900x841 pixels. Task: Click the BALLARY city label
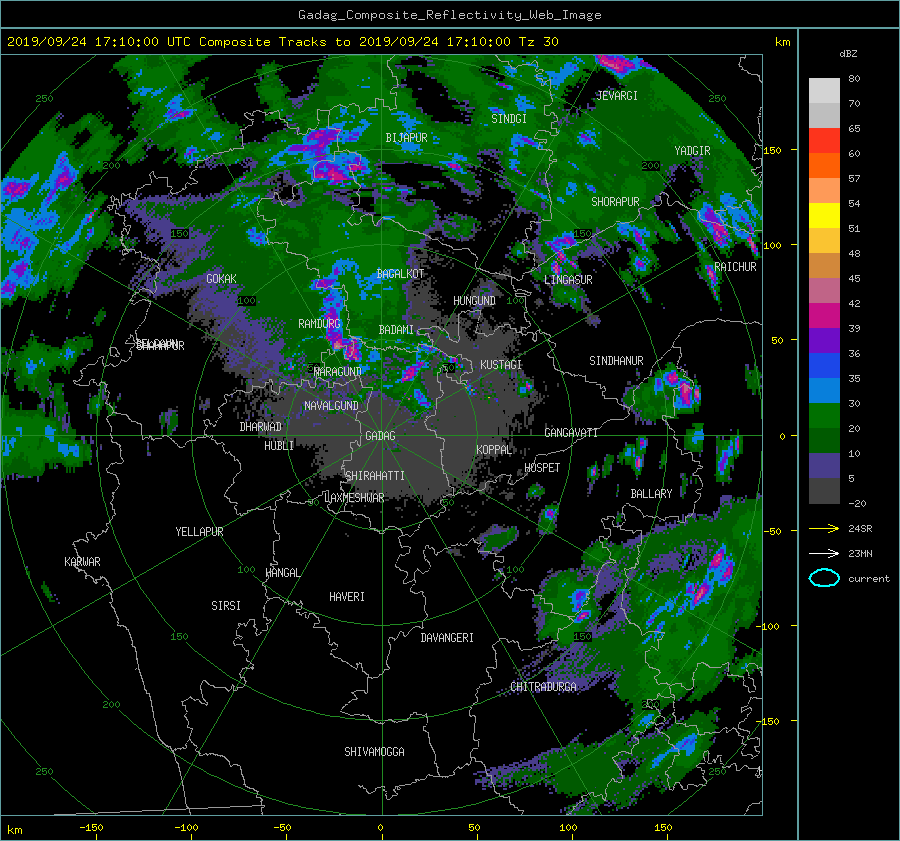pos(651,494)
